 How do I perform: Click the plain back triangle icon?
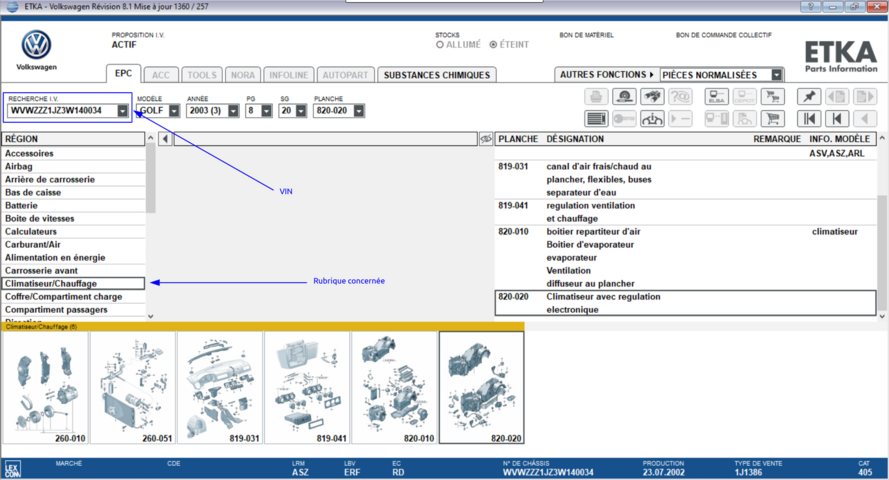[865, 119]
